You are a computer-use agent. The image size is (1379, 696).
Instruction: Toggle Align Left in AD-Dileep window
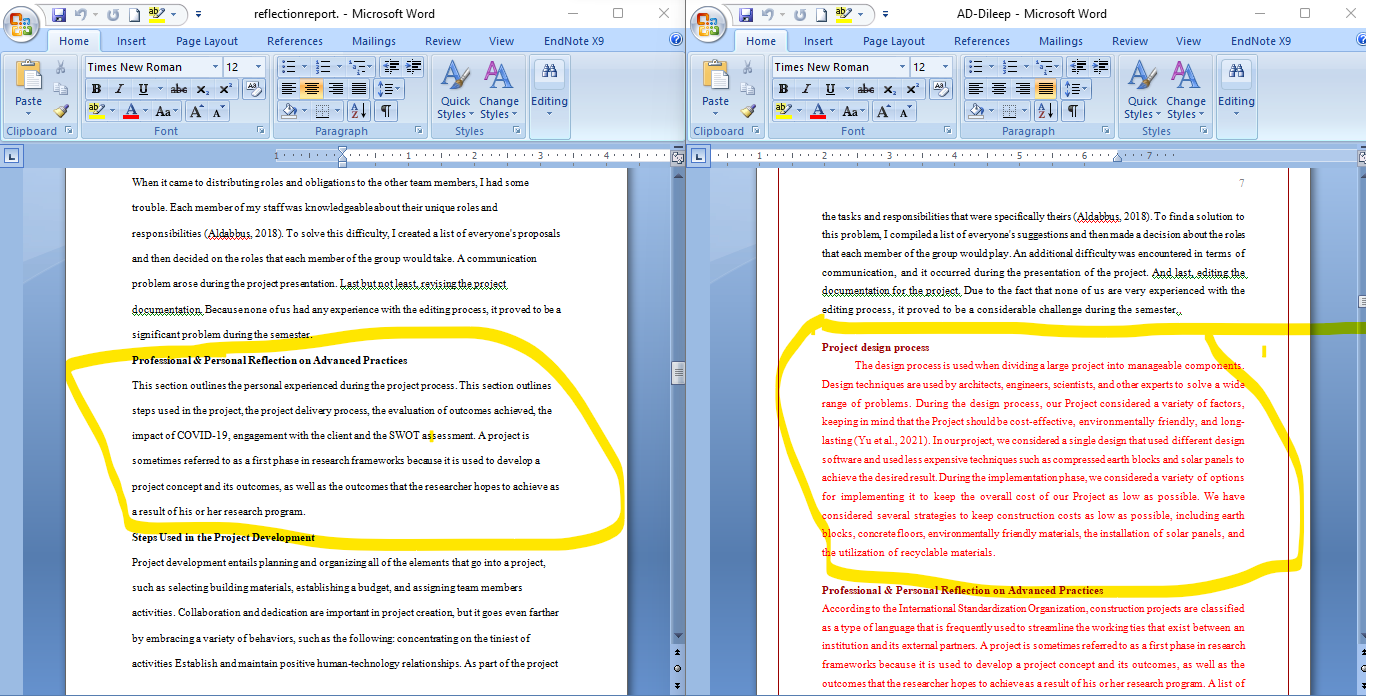coord(977,89)
